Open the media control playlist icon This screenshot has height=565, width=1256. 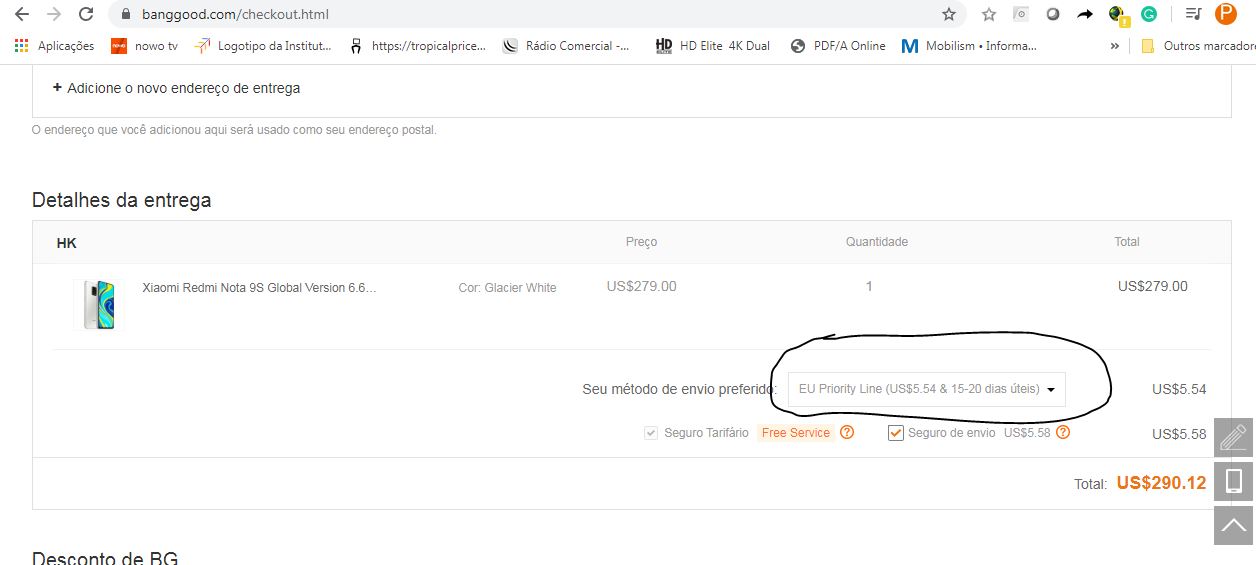coord(1193,14)
